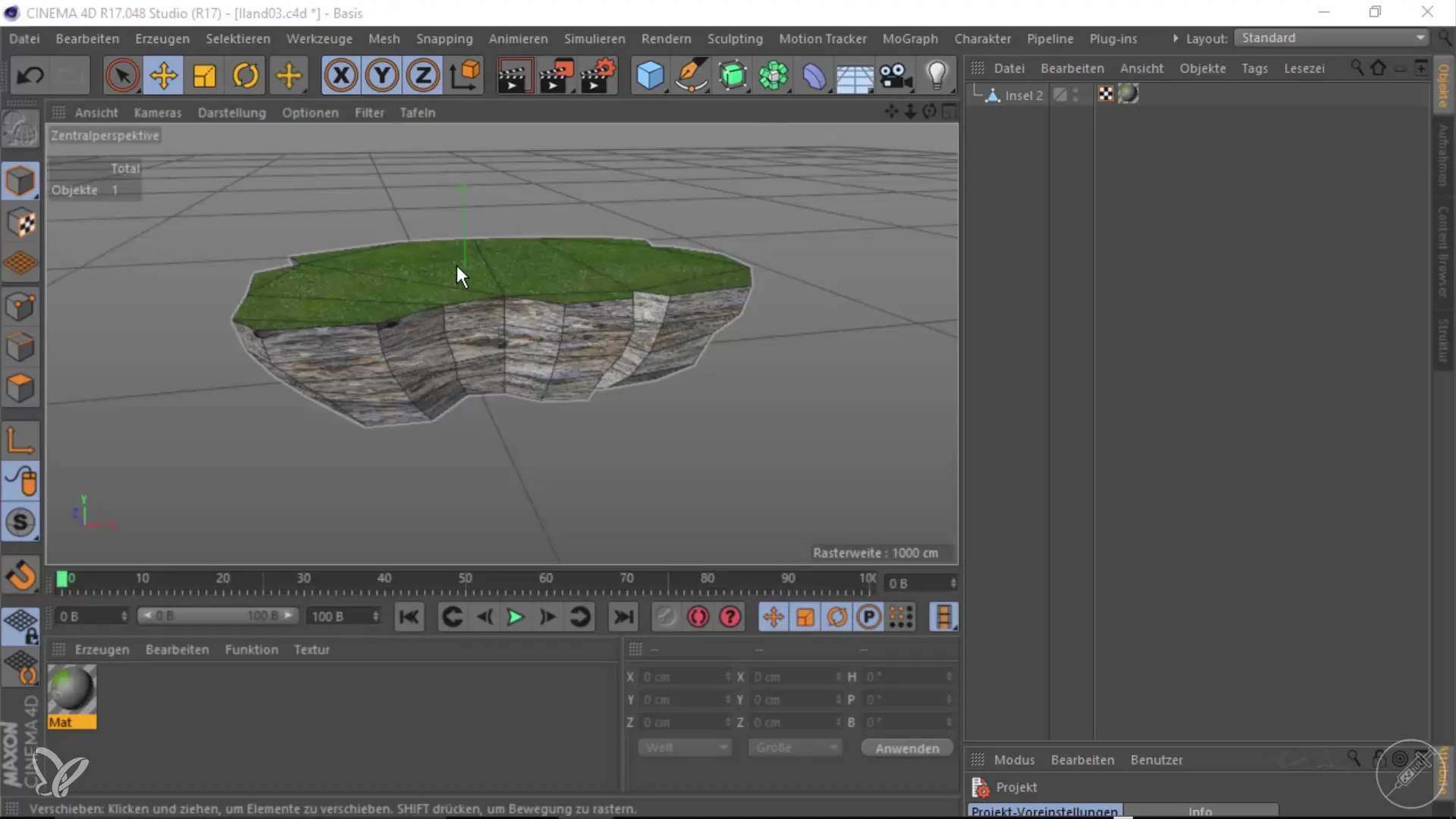This screenshot has height=819, width=1456.
Task: Switch to Projekt-Voreinstellungen tab
Action: 1044,811
